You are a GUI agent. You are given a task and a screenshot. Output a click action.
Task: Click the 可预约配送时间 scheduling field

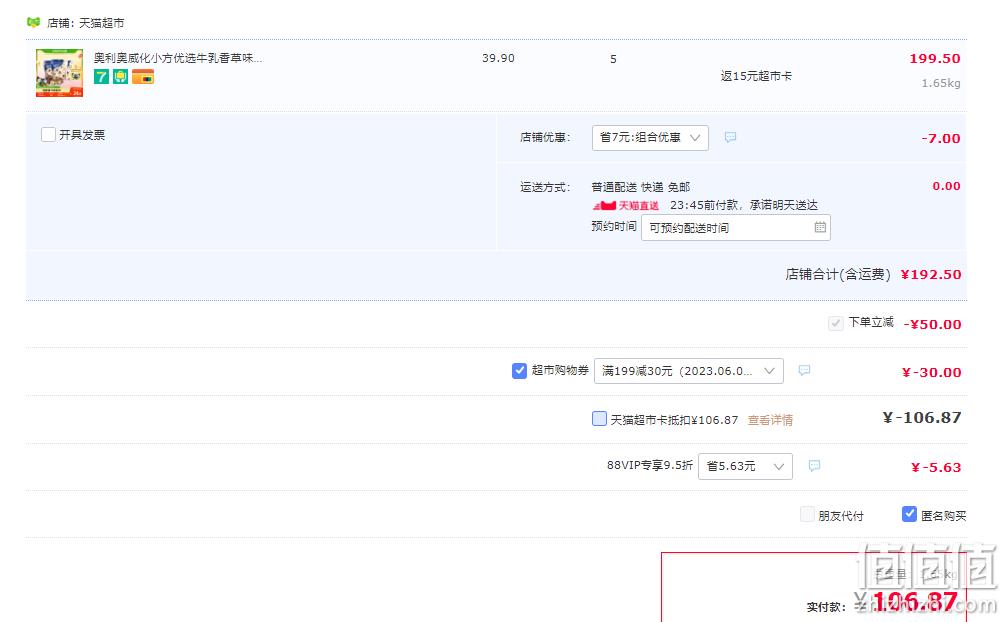click(735, 228)
